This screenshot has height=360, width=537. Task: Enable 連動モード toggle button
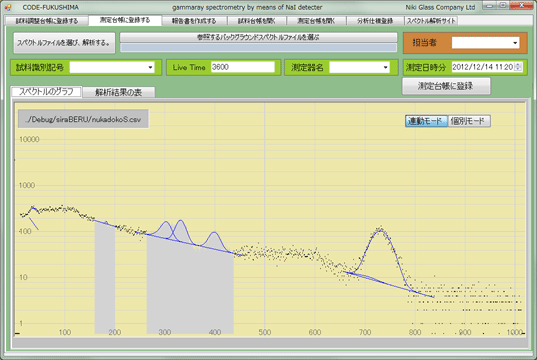click(426, 121)
